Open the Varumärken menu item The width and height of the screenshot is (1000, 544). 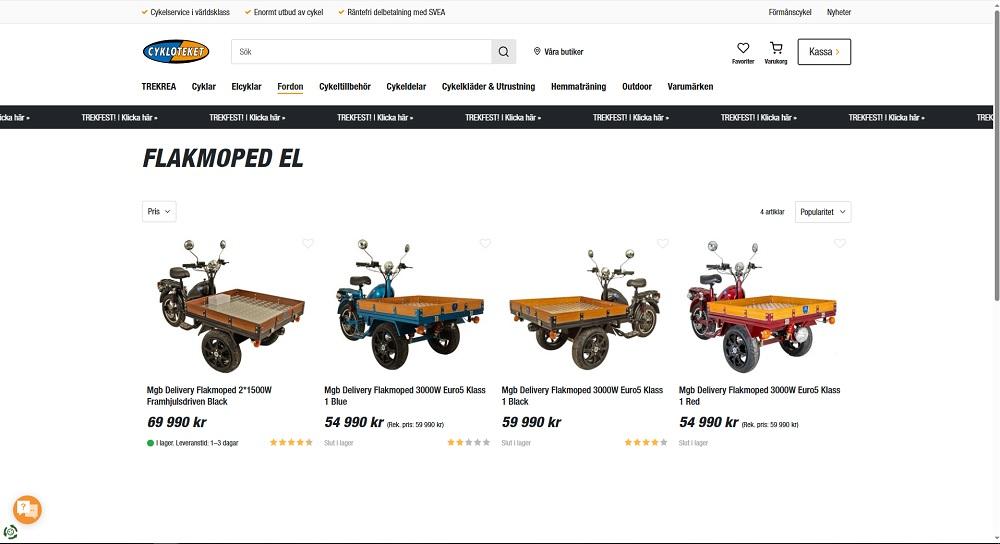(x=690, y=87)
